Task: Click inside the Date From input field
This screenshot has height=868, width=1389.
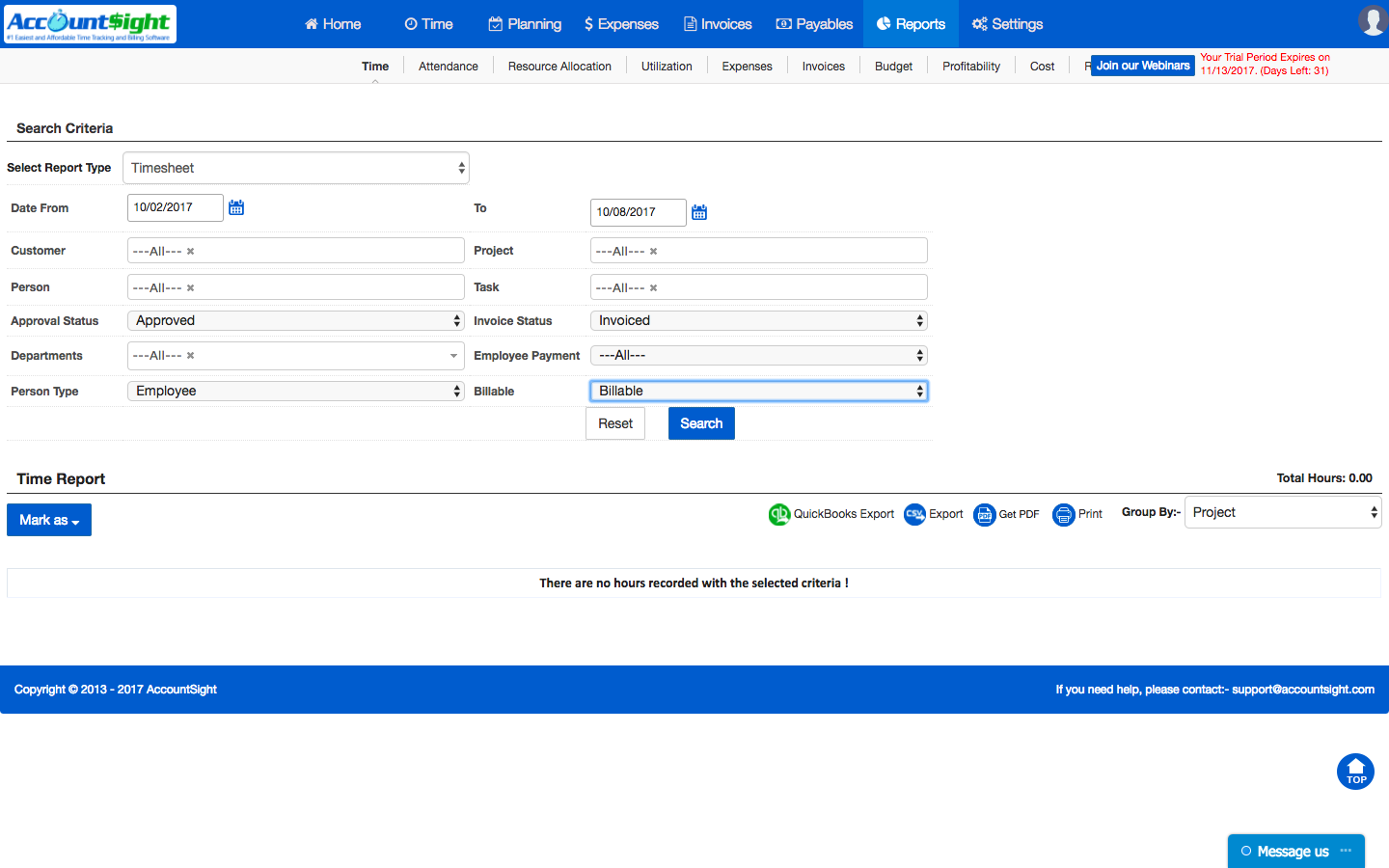Action: [175, 206]
